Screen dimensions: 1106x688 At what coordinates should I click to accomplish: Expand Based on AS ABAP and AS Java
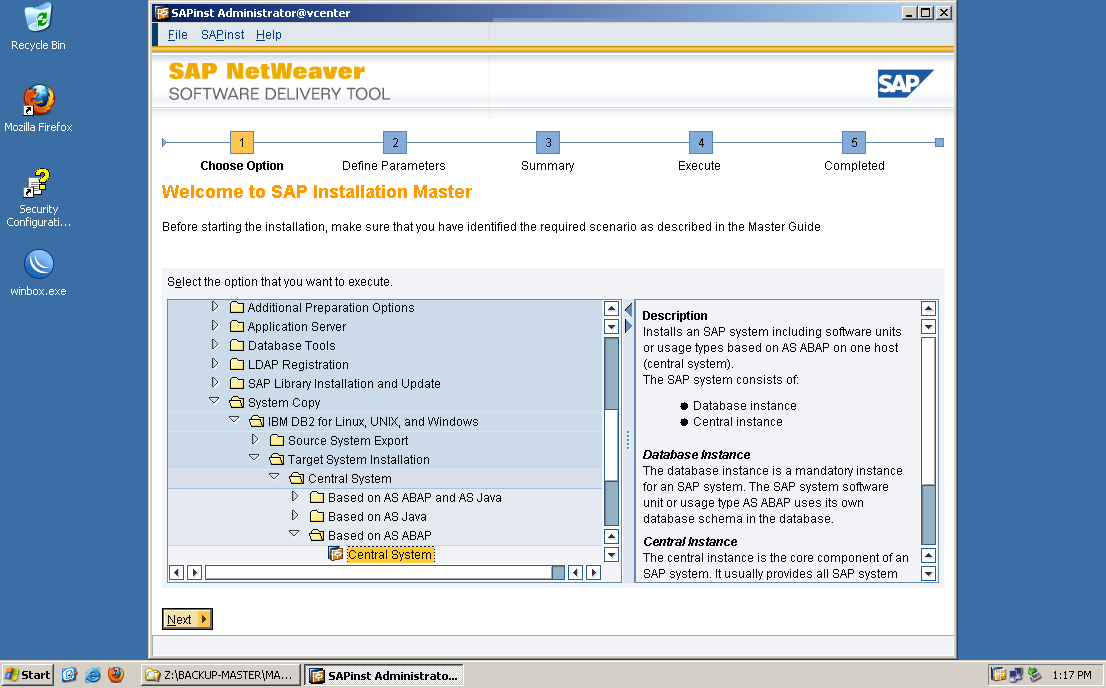pos(296,497)
